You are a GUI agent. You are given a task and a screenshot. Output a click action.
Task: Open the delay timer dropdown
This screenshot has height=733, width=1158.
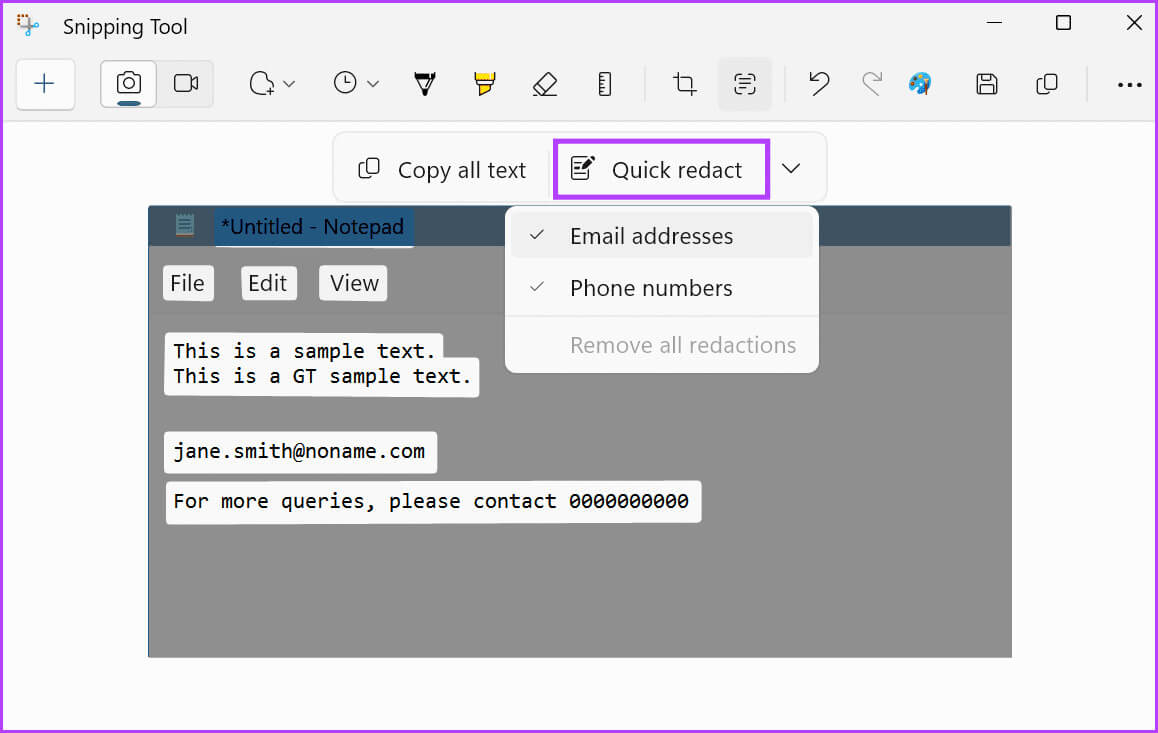click(356, 84)
